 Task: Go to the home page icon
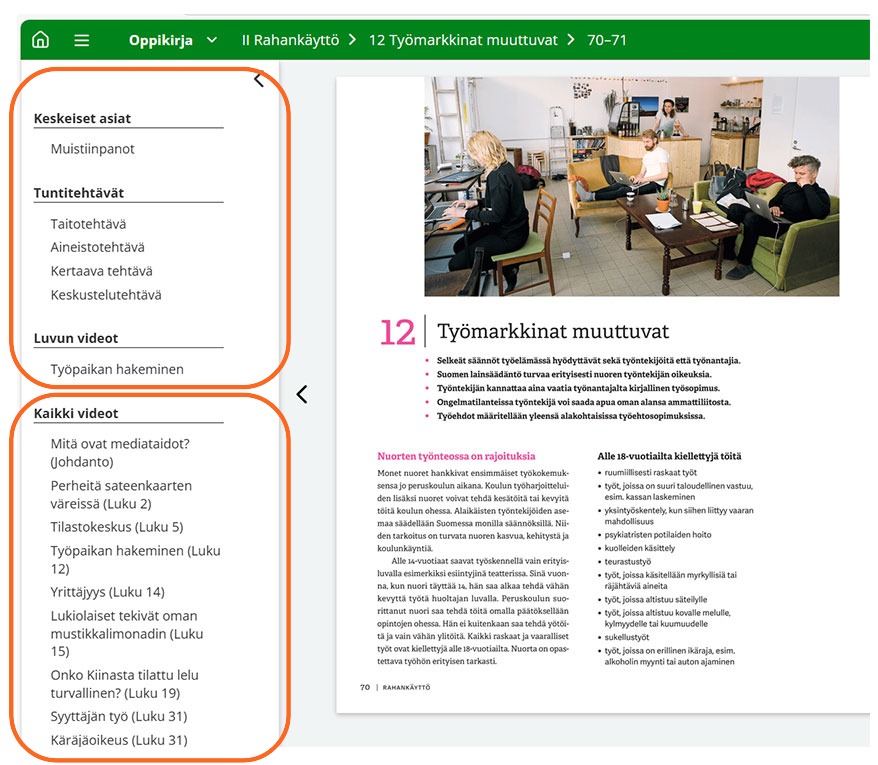coord(40,40)
